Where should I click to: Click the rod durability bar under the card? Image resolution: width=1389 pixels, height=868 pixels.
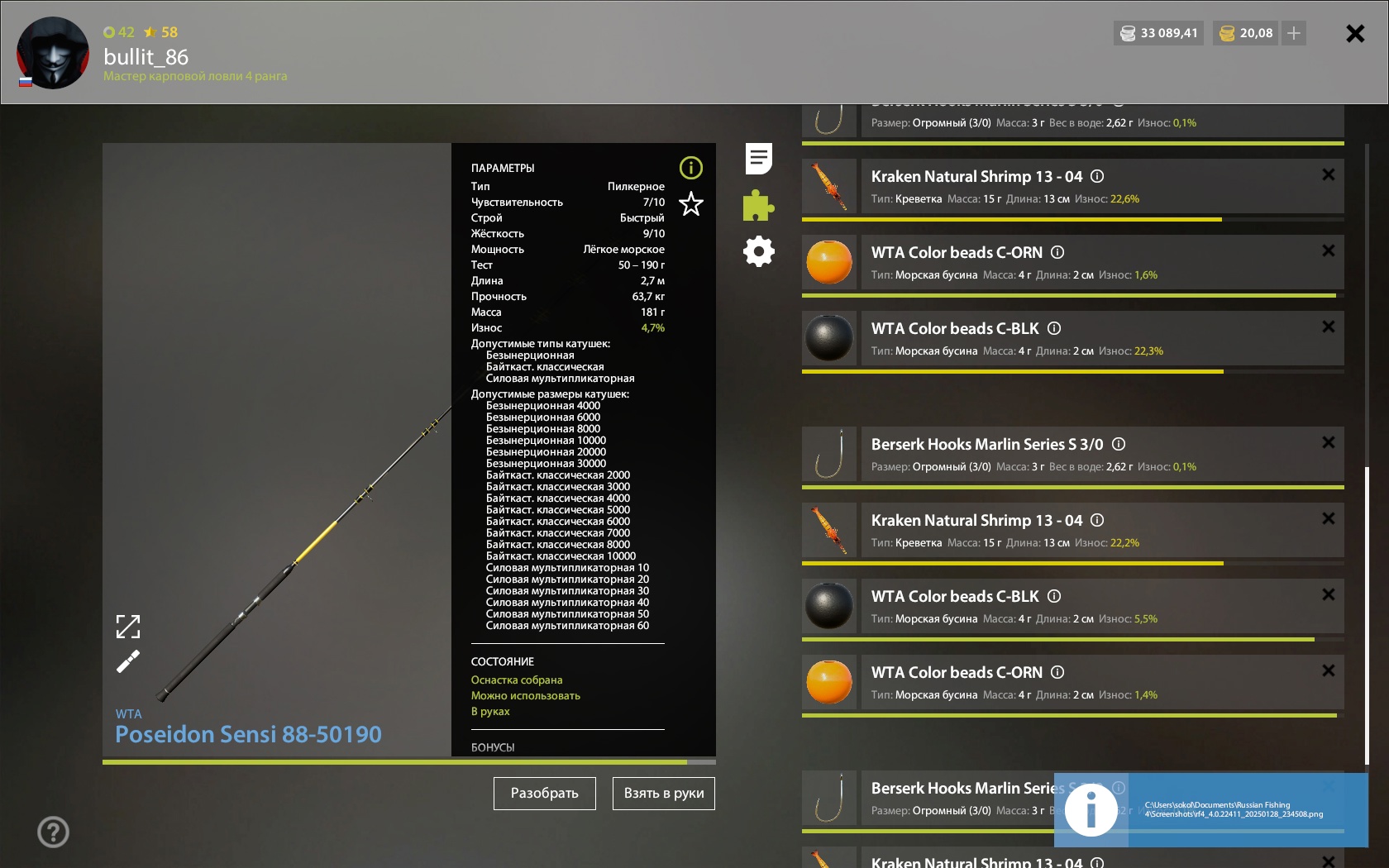pyautogui.click(x=409, y=761)
